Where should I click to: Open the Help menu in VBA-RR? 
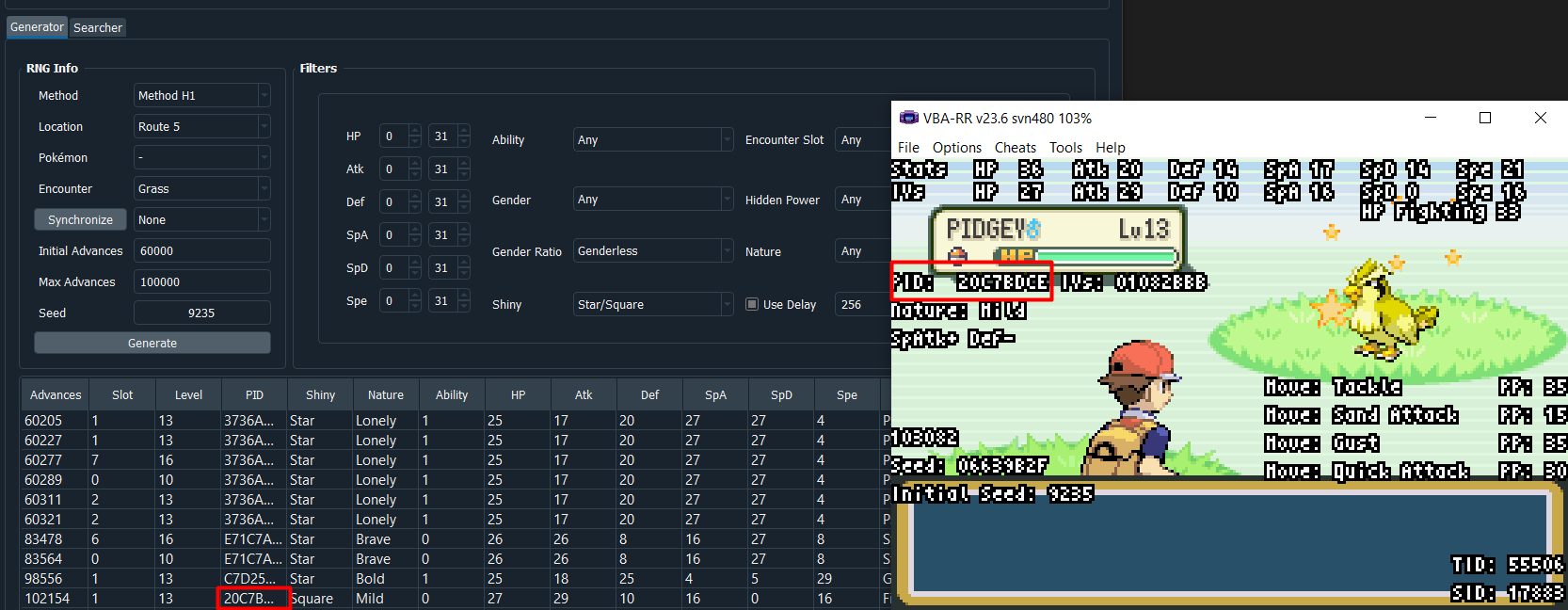pyautogui.click(x=1111, y=147)
